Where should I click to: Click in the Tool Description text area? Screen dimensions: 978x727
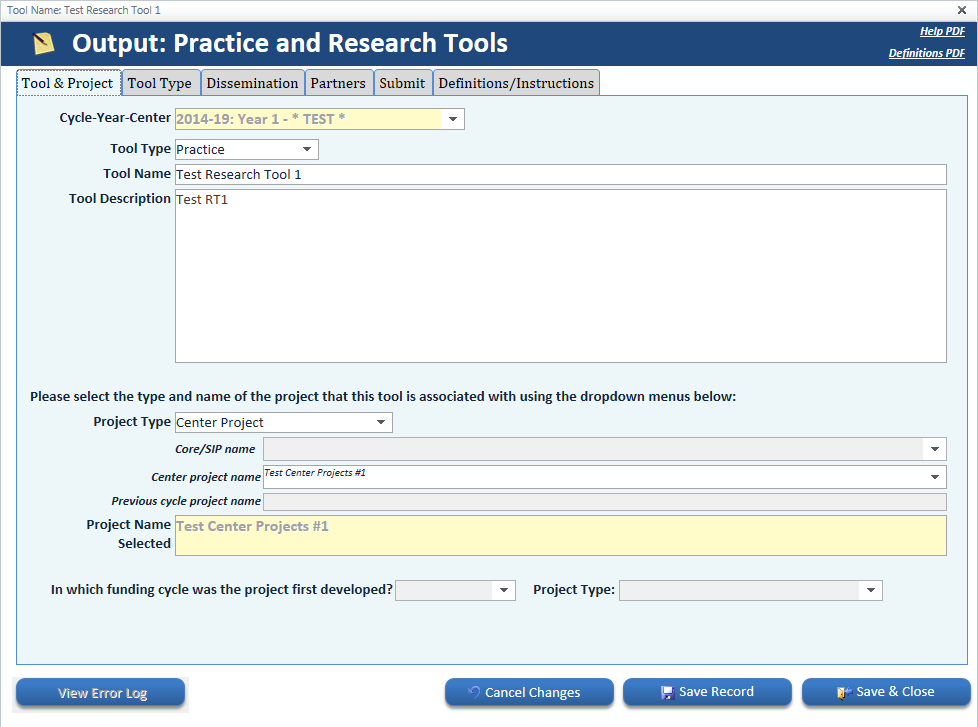click(560, 275)
